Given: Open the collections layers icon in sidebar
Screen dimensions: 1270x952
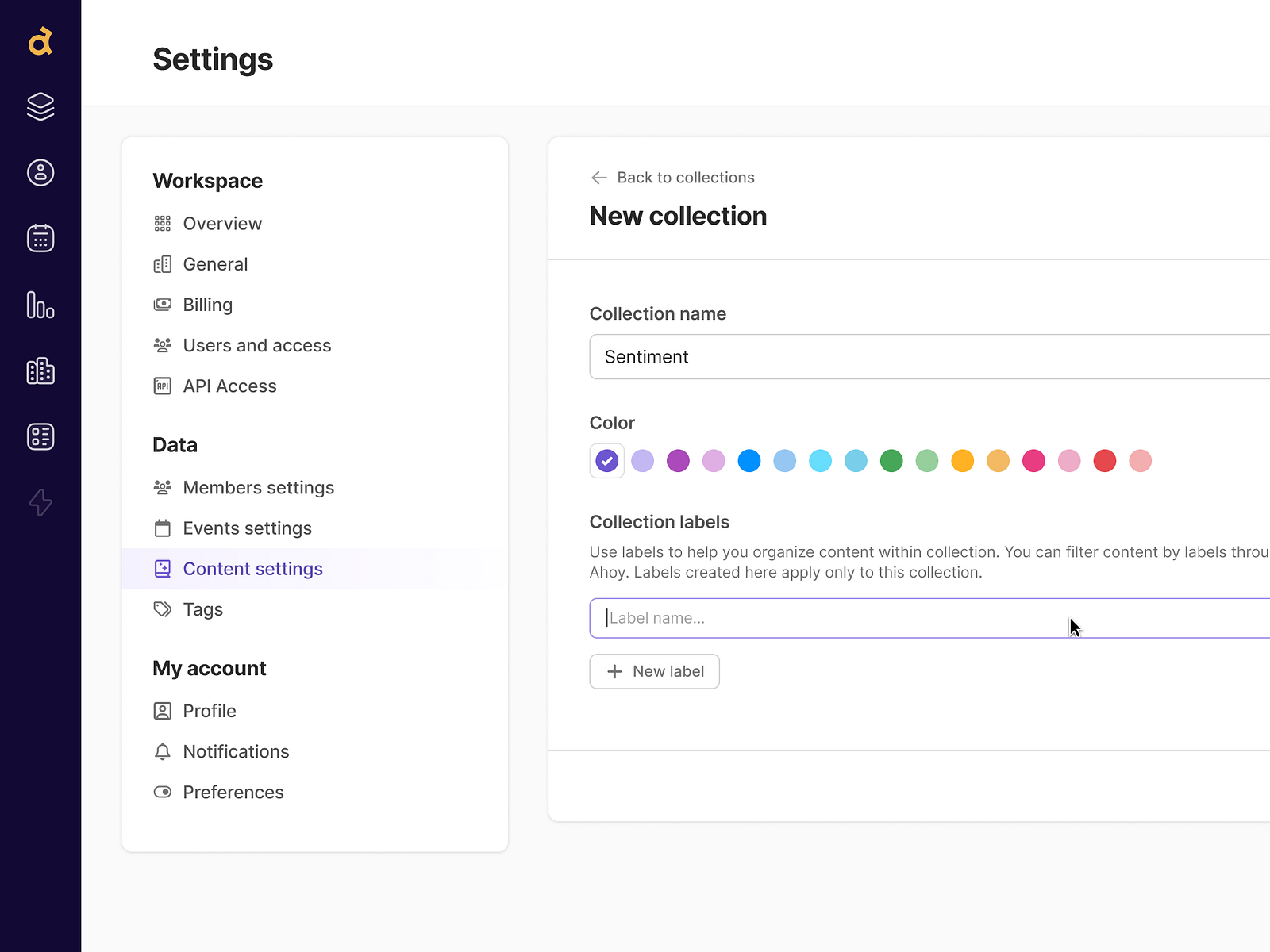Looking at the screenshot, I should point(40,106).
